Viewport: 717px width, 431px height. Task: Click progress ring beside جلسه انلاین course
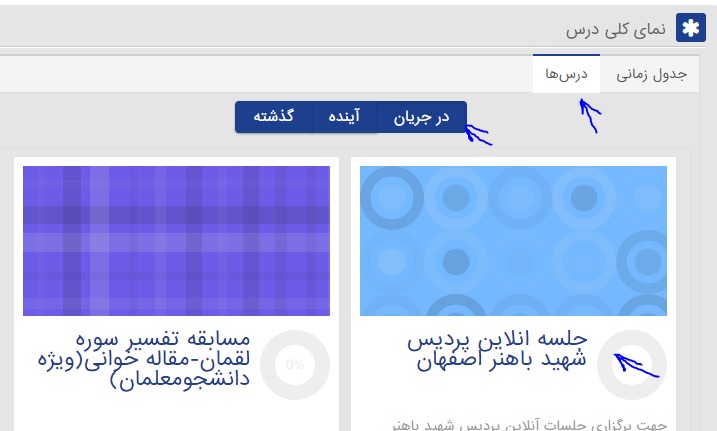(631, 364)
